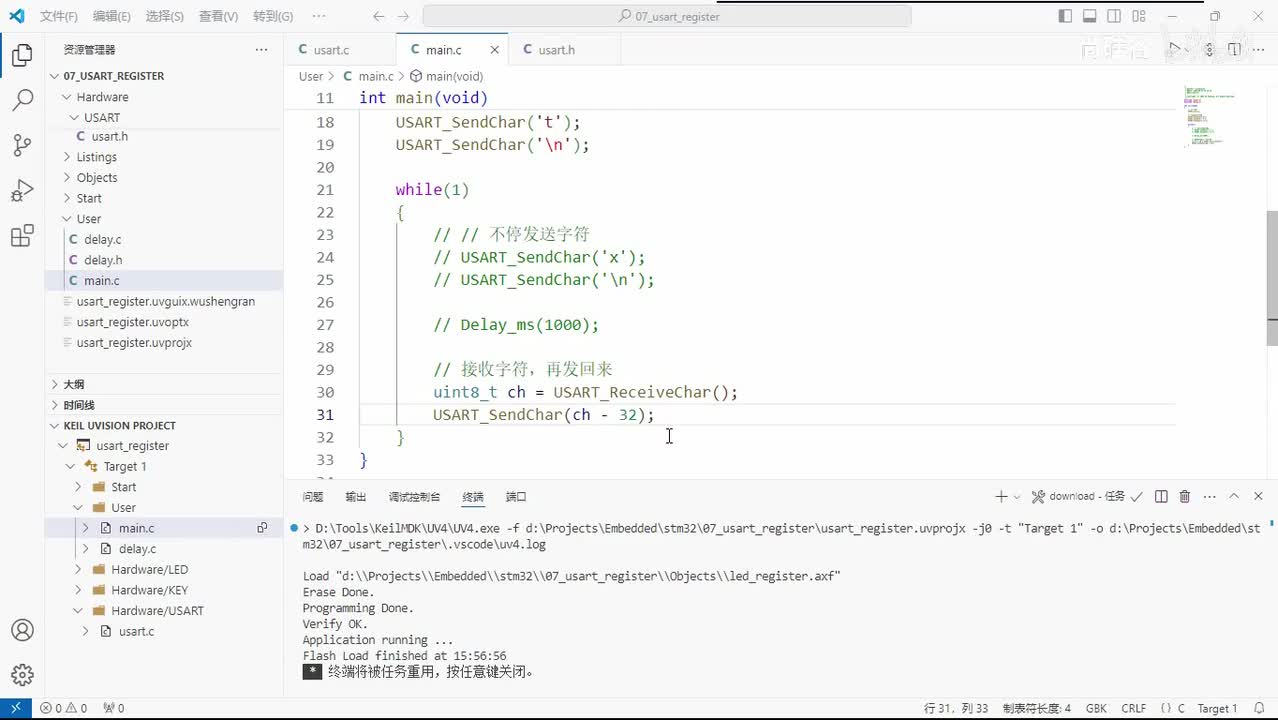The height and width of the screenshot is (720, 1278).
Task: Open the Manage gear icon
Action: (x=22, y=675)
